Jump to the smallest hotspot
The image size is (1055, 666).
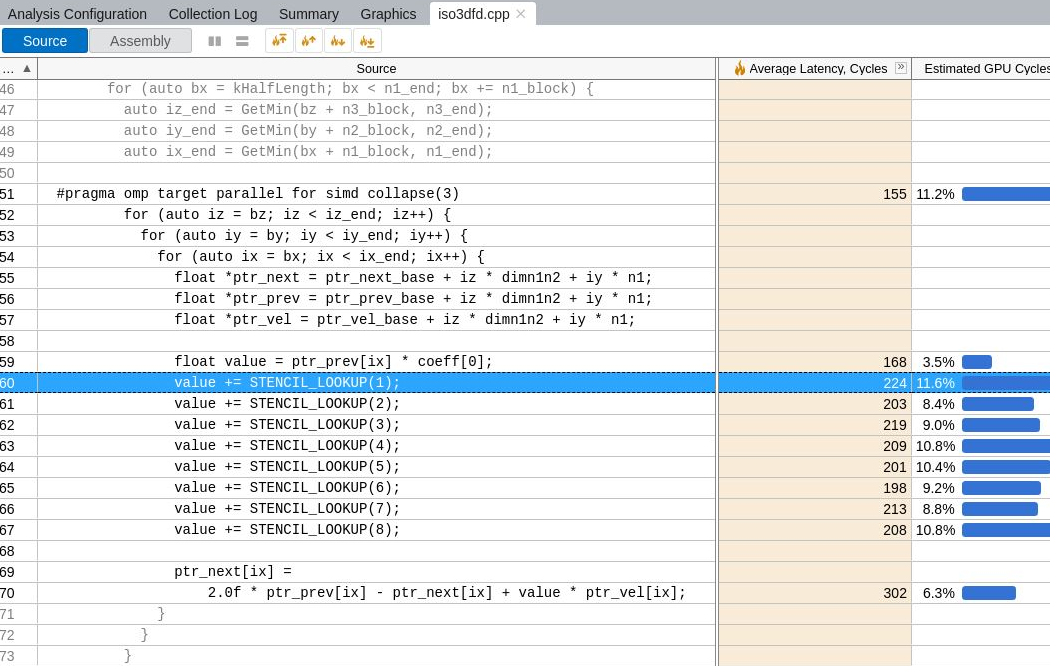point(367,41)
